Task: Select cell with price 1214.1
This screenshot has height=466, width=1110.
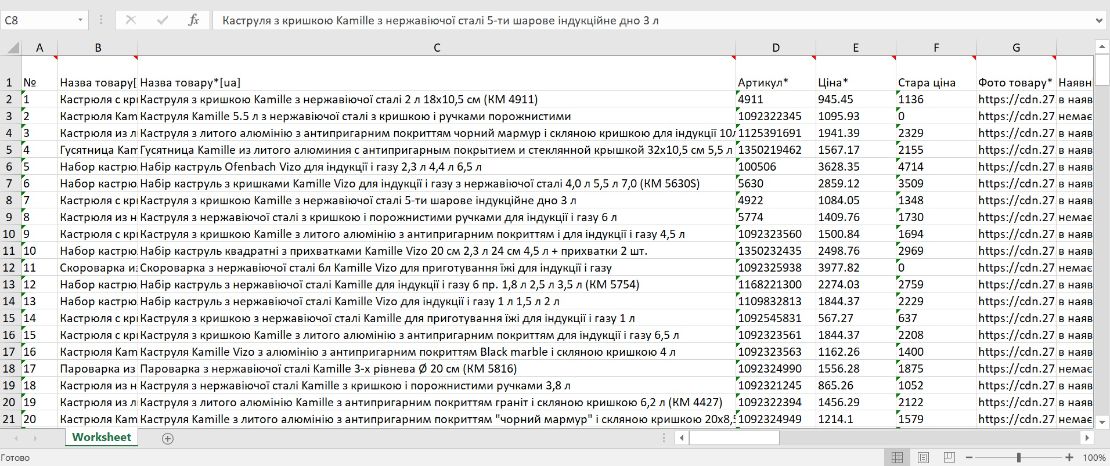Action: (x=856, y=419)
